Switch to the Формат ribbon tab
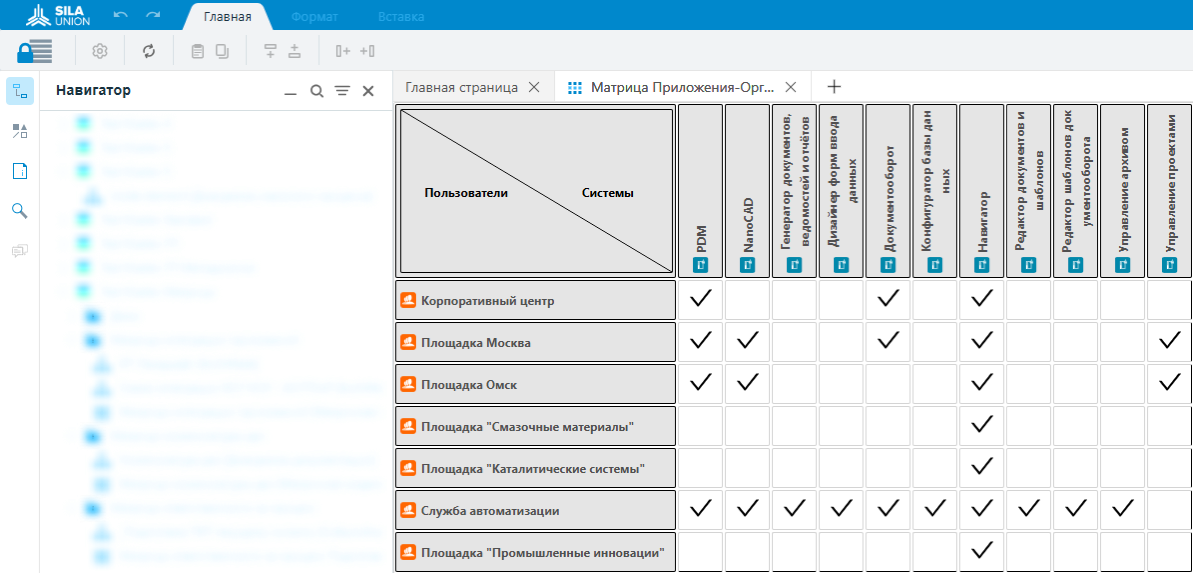Viewport: 1193px width, 573px height. tap(314, 17)
